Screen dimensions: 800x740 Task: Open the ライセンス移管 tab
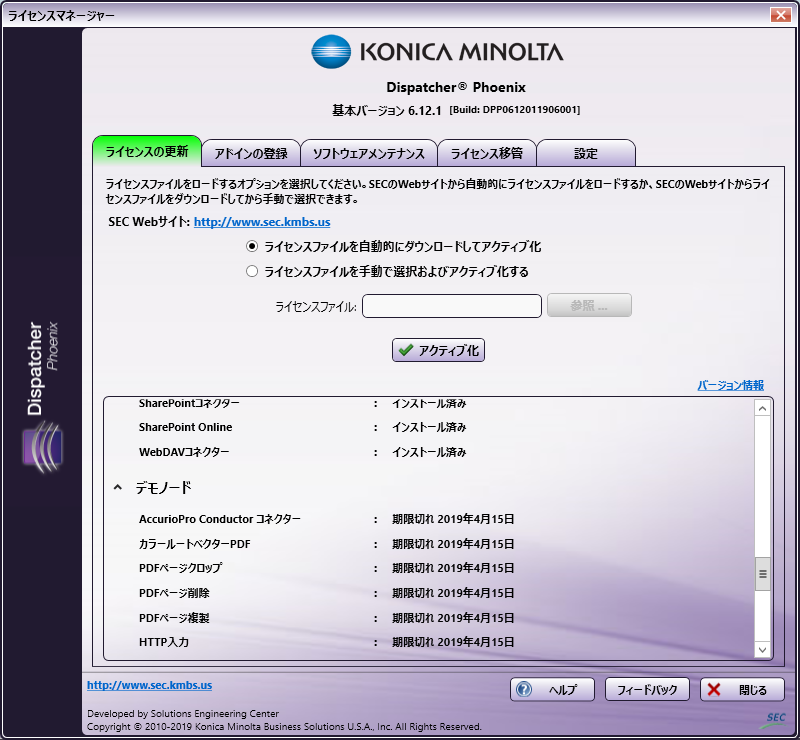[x=487, y=153]
